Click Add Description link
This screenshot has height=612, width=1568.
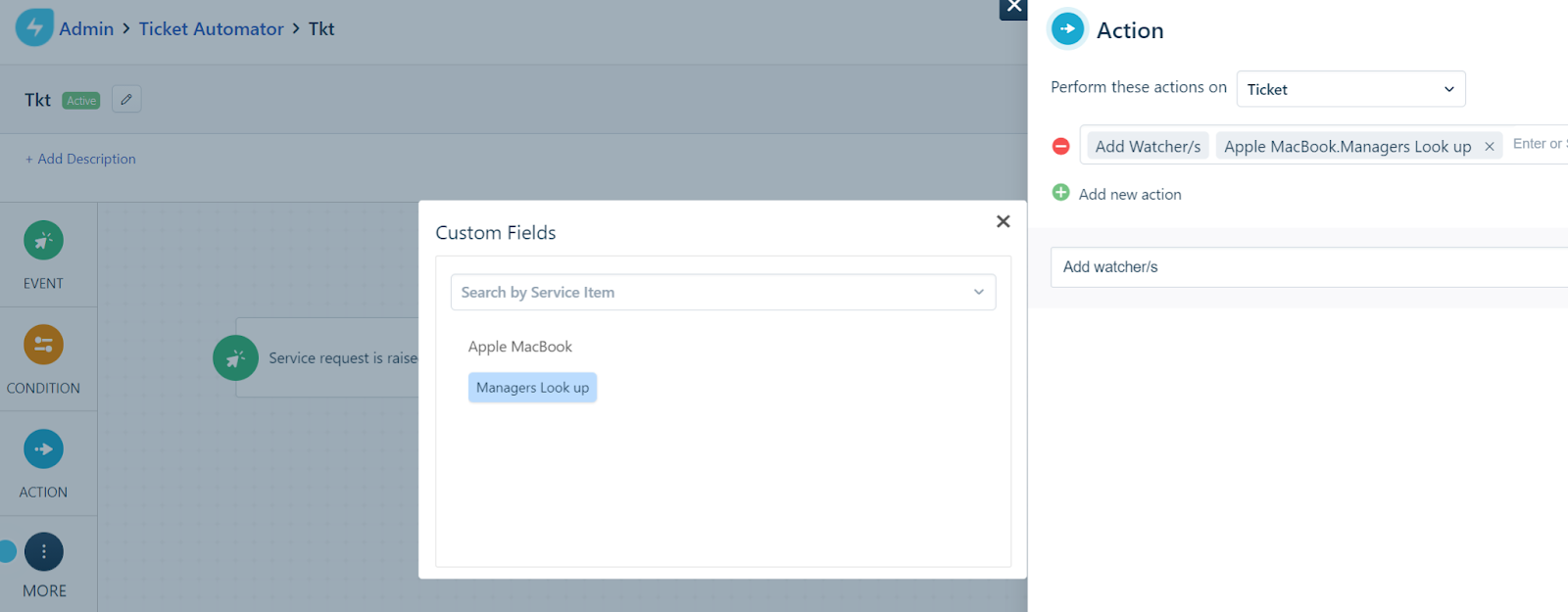coord(80,159)
